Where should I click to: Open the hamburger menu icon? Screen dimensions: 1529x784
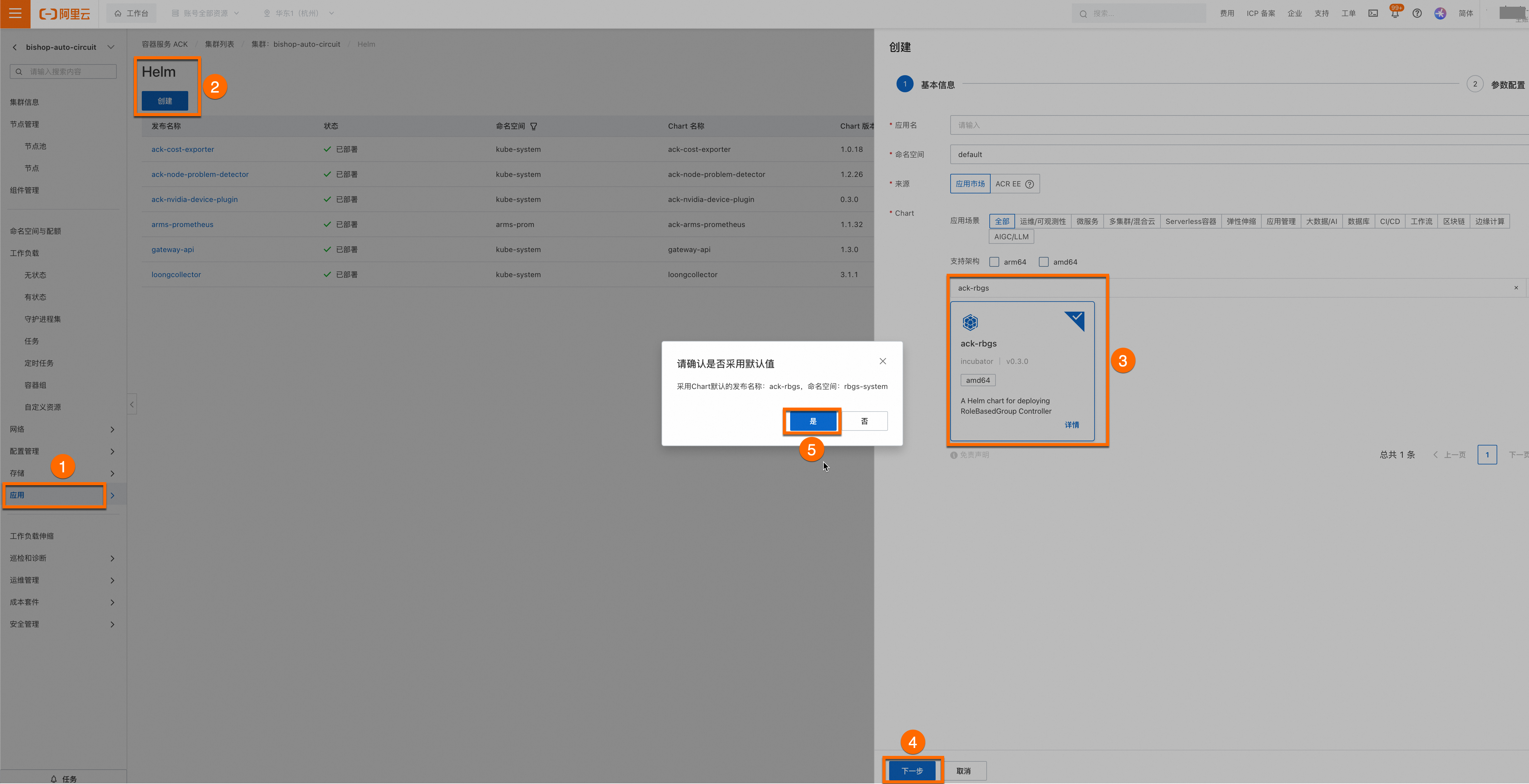pyautogui.click(x=15, y=13)
